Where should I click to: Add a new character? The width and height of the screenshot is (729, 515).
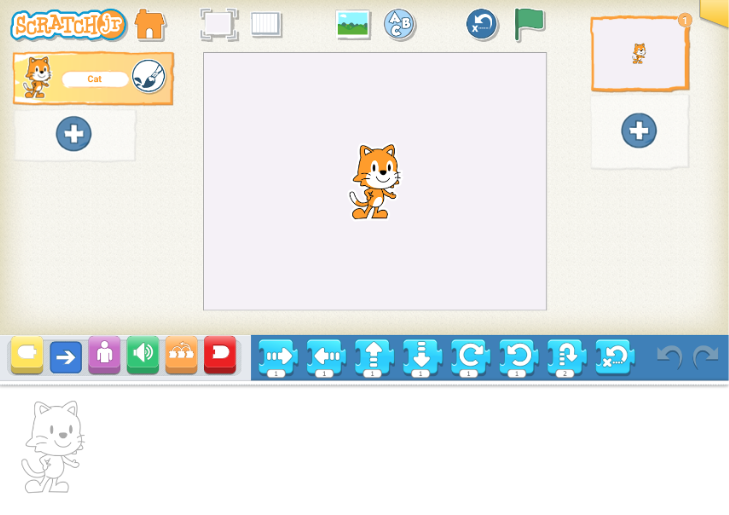tap(73, 134)
